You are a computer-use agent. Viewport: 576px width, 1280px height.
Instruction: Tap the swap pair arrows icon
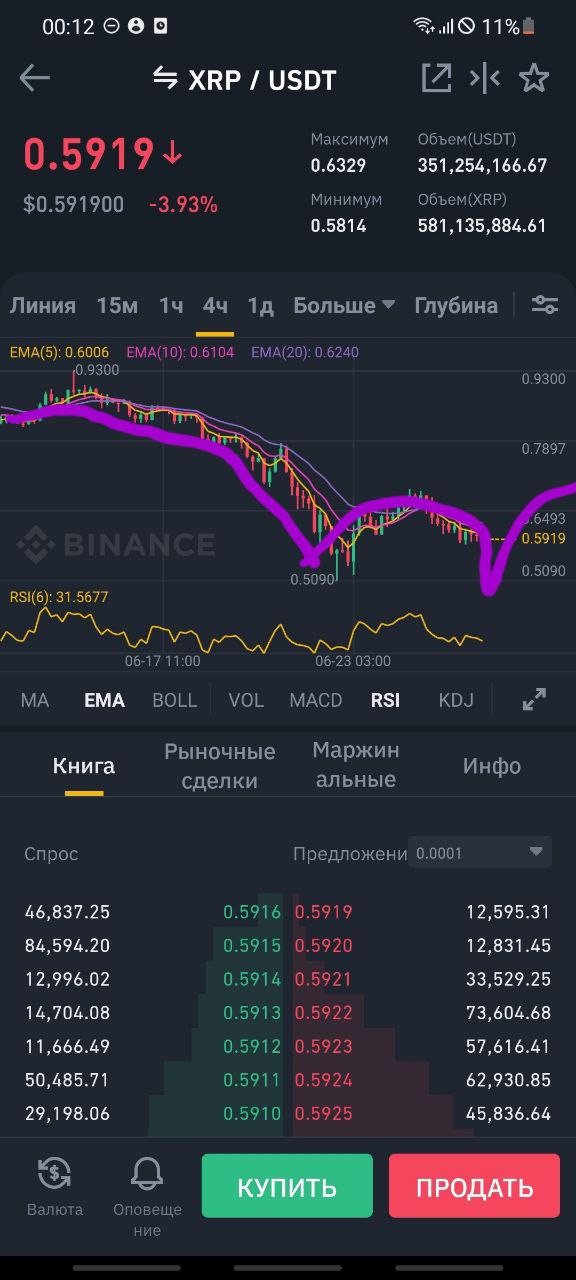click(x=165, y=77)
